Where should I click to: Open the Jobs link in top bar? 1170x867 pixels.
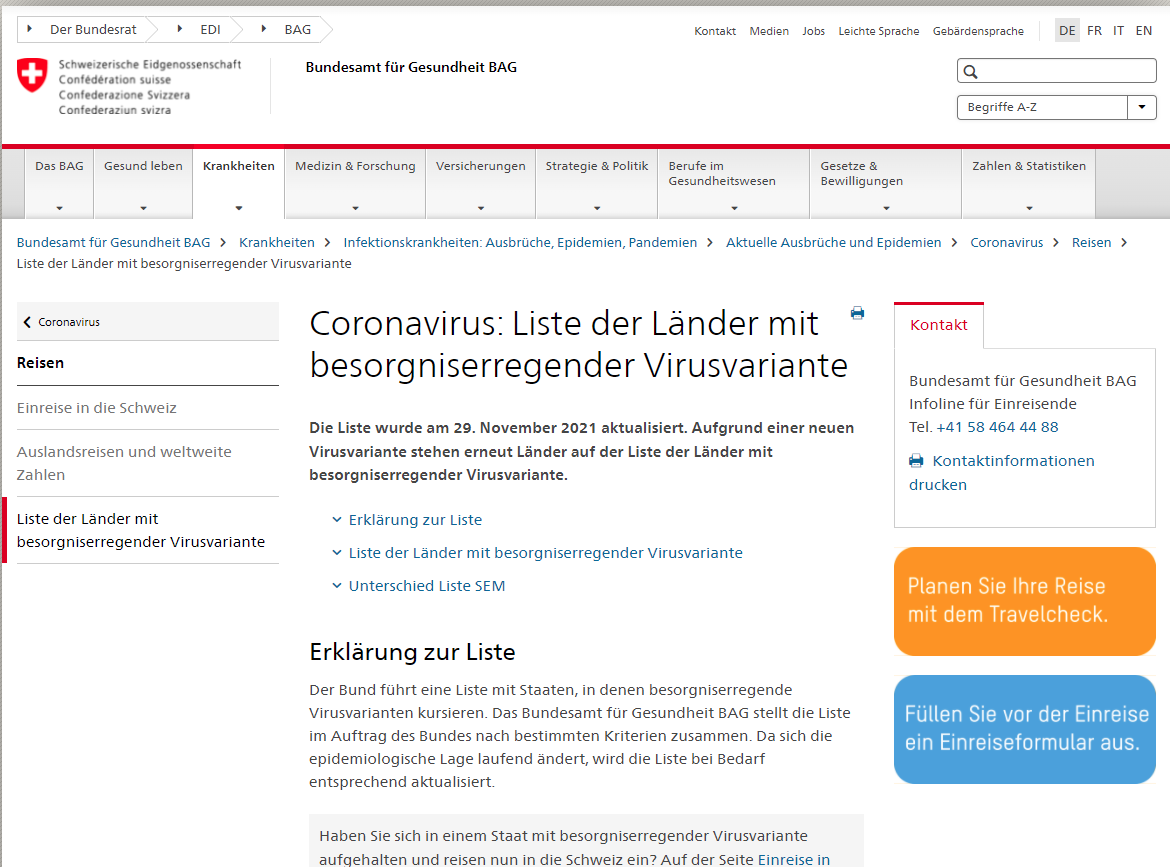click(x=813, y=31)
